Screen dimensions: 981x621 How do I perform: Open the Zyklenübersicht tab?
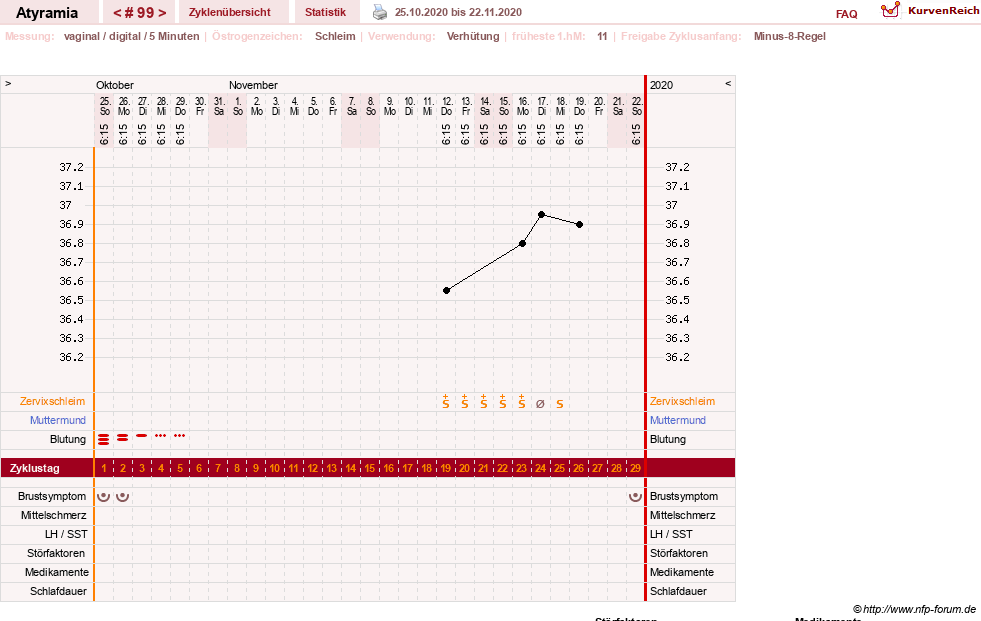pos(230,12)
